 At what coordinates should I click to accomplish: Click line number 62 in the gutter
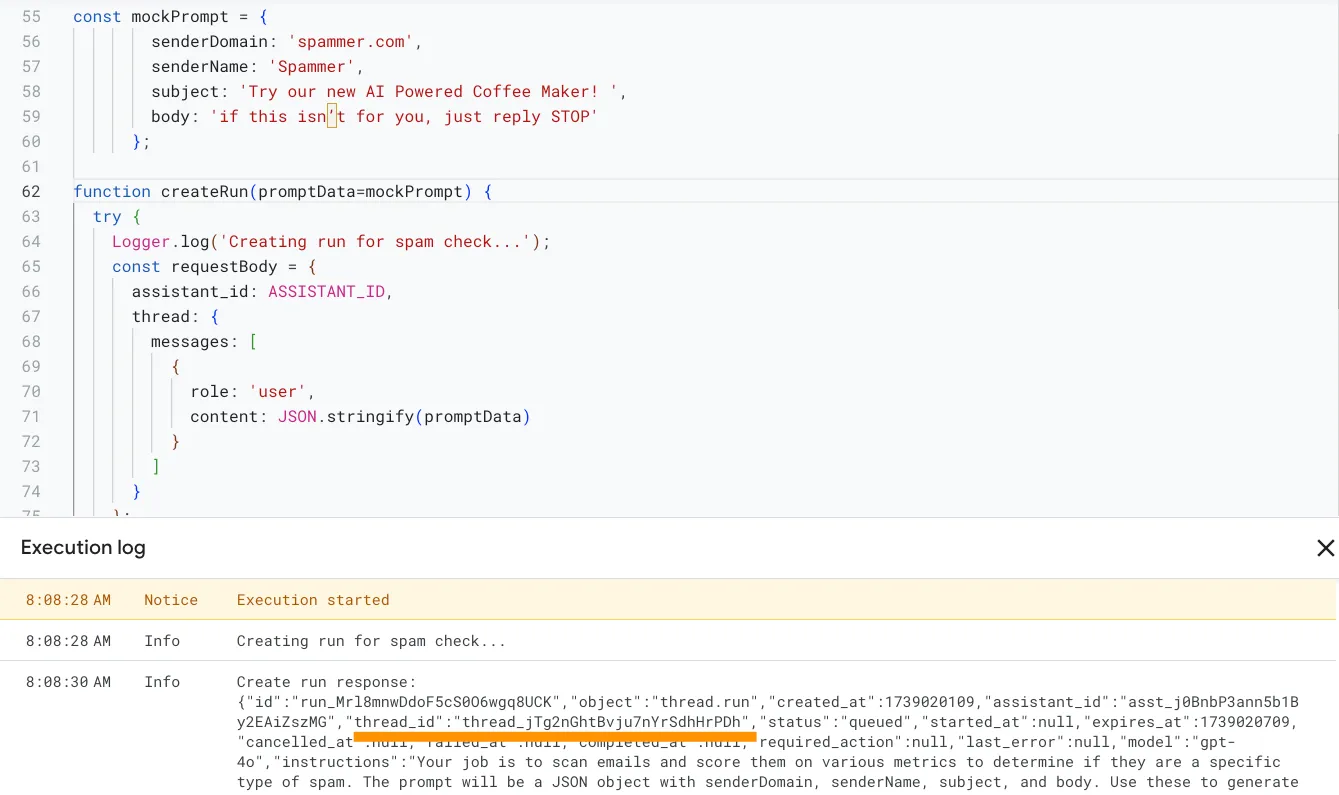(30, 191)
